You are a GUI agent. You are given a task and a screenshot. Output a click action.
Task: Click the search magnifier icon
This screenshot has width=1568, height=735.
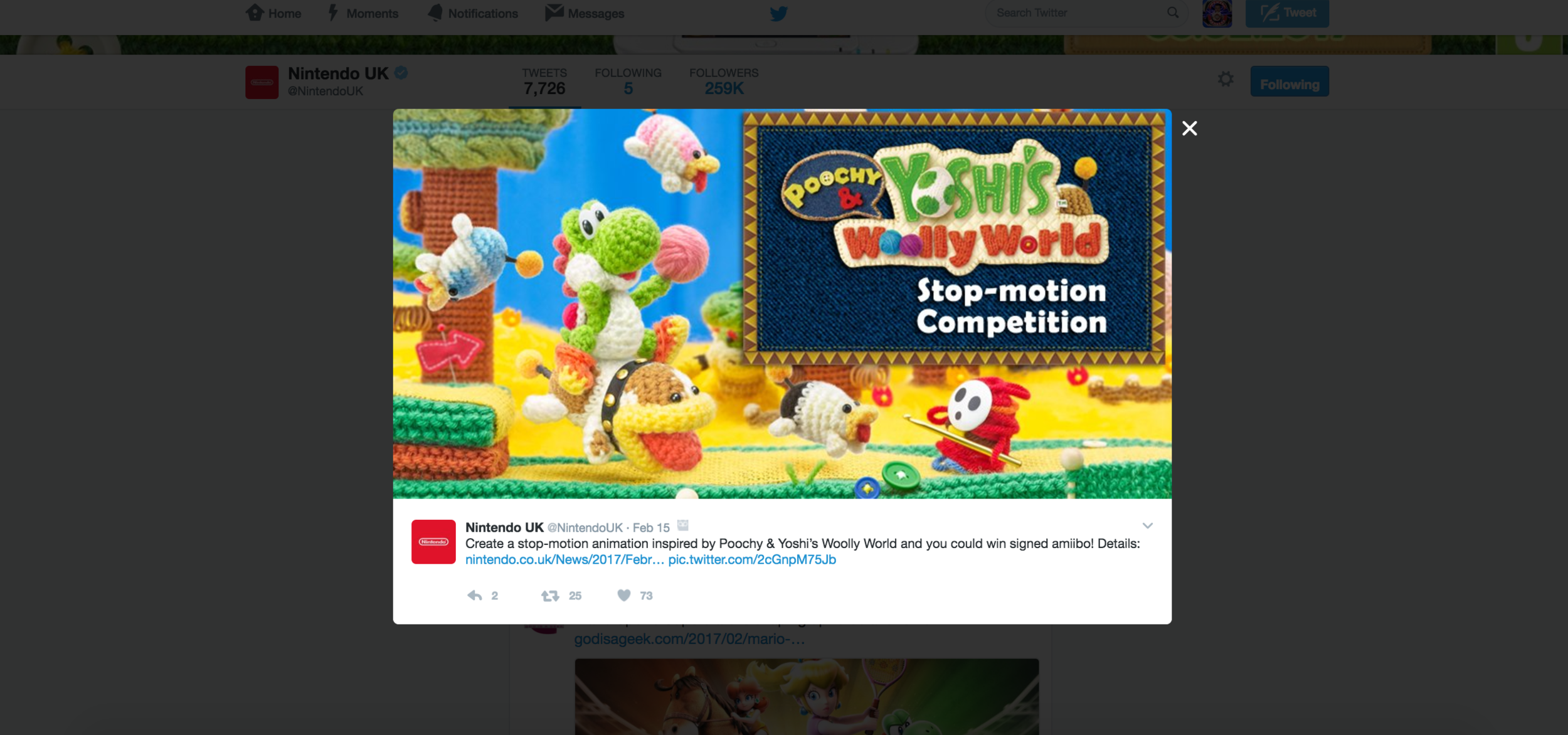[1172, 13]
